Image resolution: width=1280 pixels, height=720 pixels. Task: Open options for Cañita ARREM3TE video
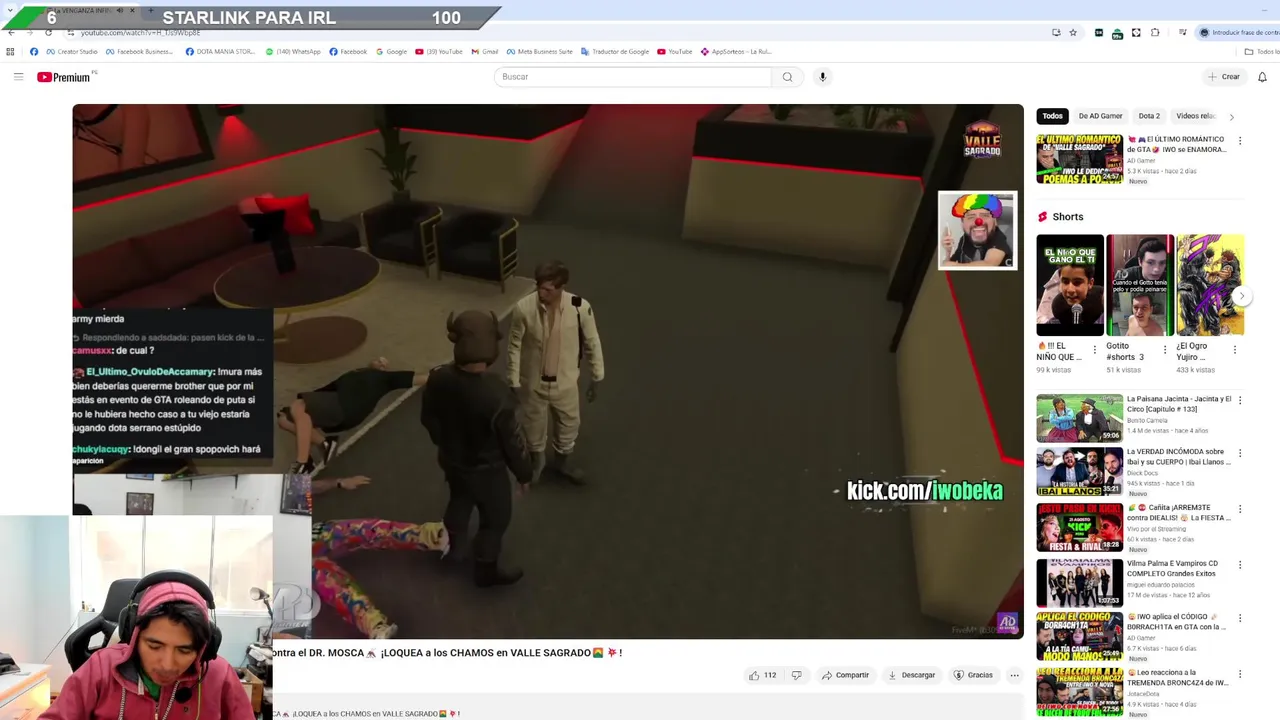click(1240, 510)
